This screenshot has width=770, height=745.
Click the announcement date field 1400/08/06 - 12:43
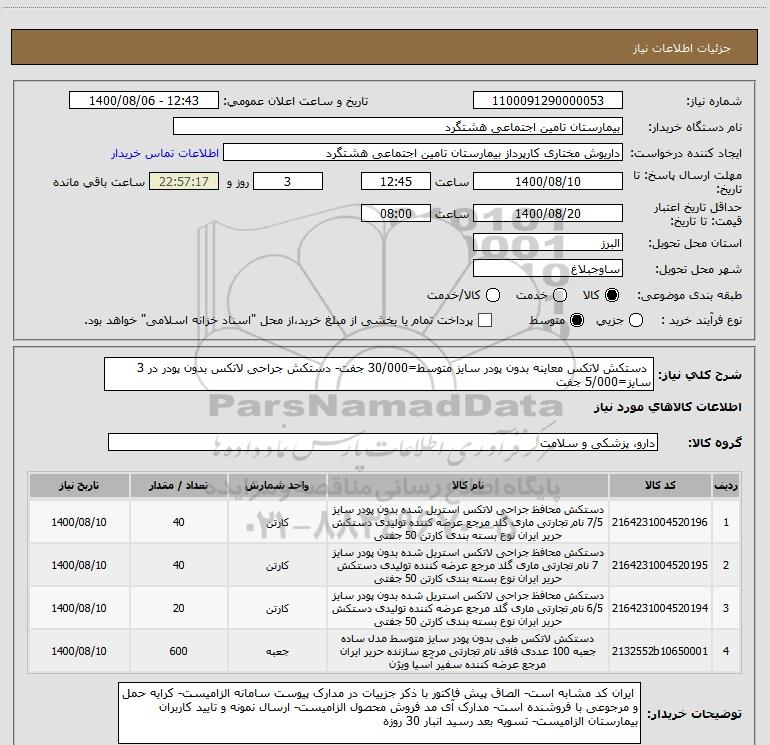143,100
